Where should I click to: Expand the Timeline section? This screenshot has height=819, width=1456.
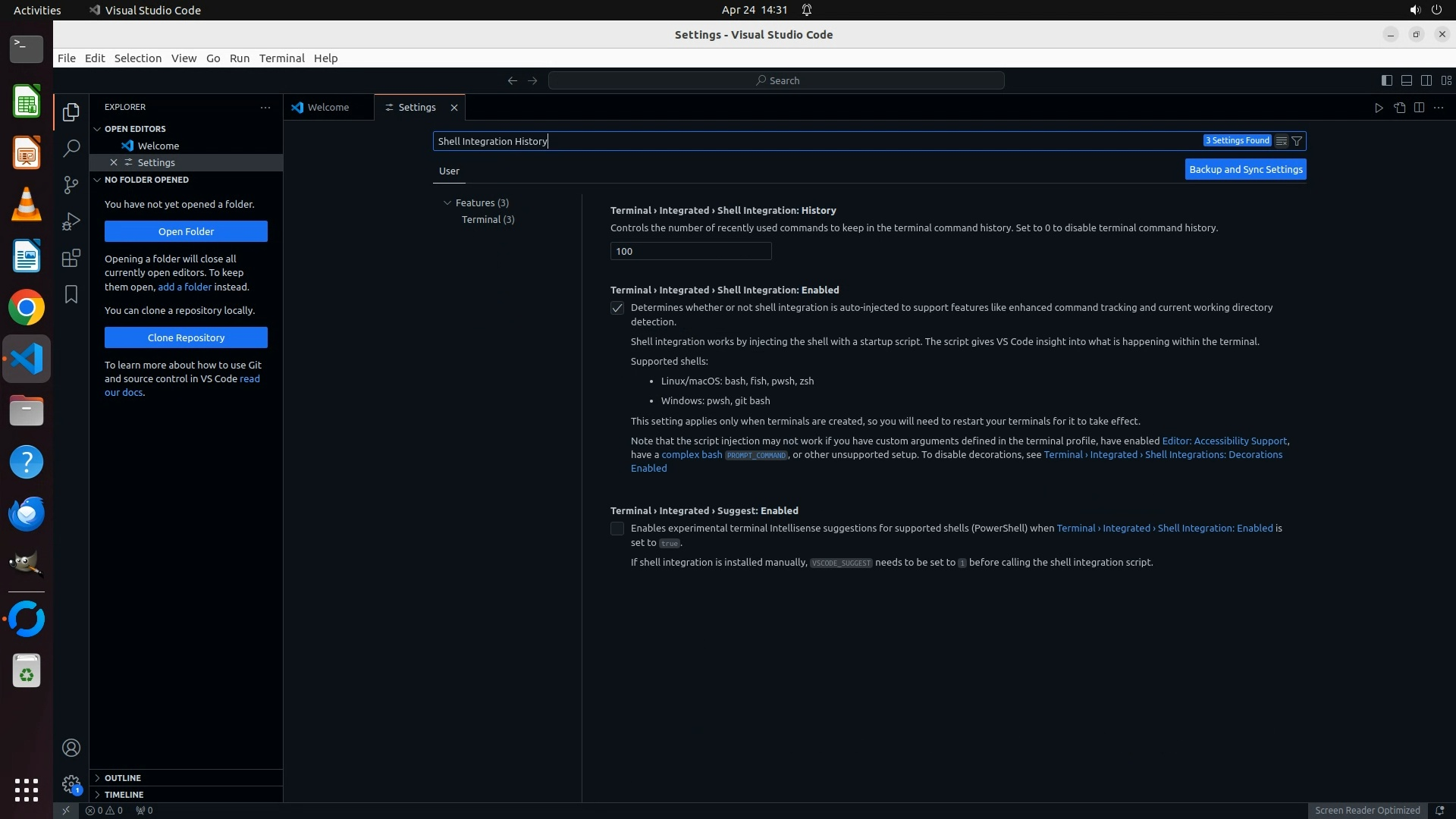[124, 795]
